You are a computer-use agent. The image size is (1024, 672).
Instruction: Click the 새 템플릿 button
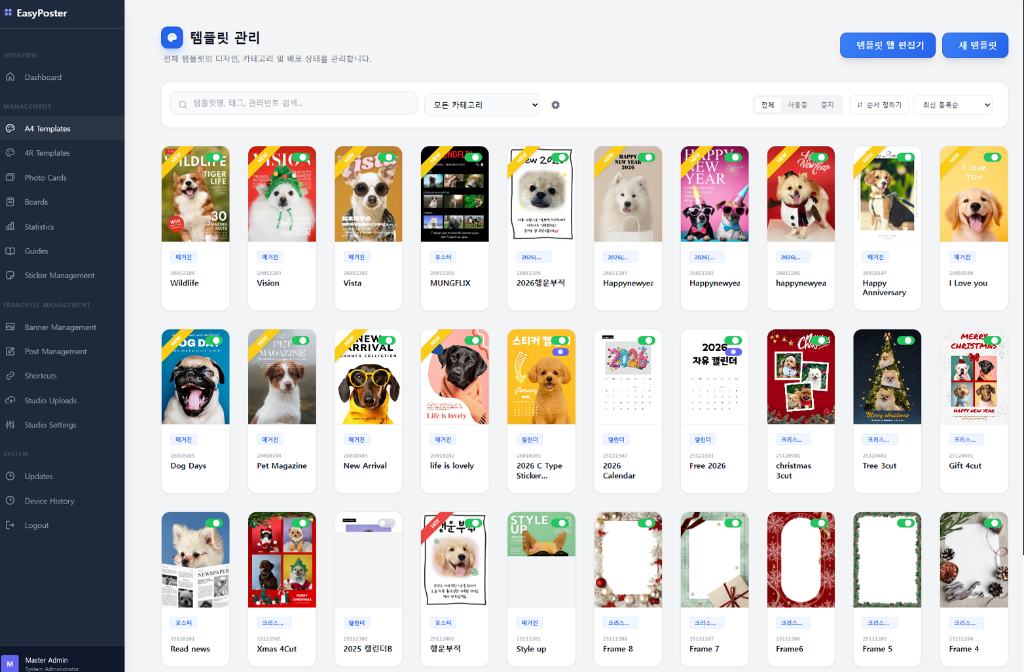click(x=975, y=45)
